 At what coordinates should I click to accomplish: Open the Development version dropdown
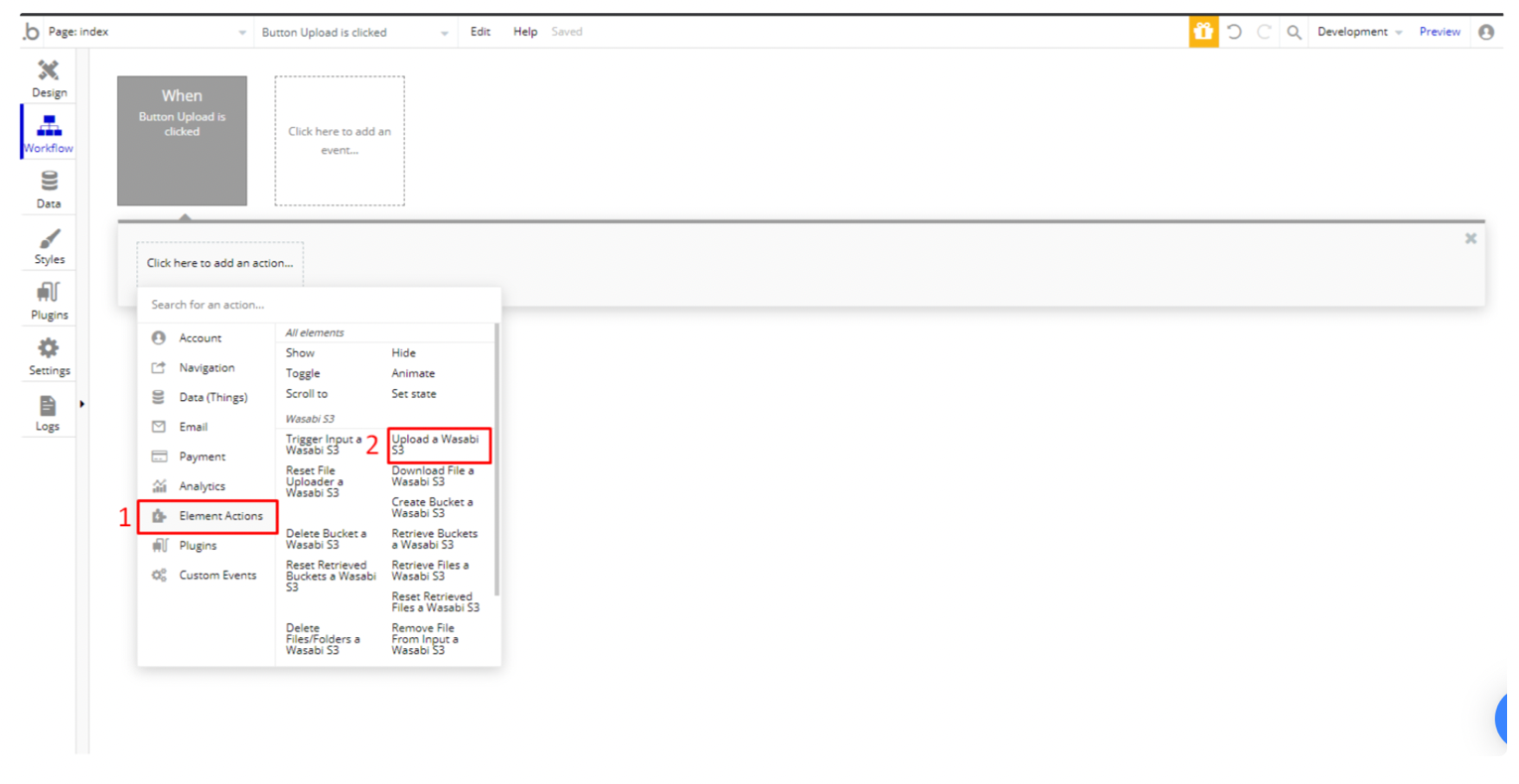click(1359, 32)
